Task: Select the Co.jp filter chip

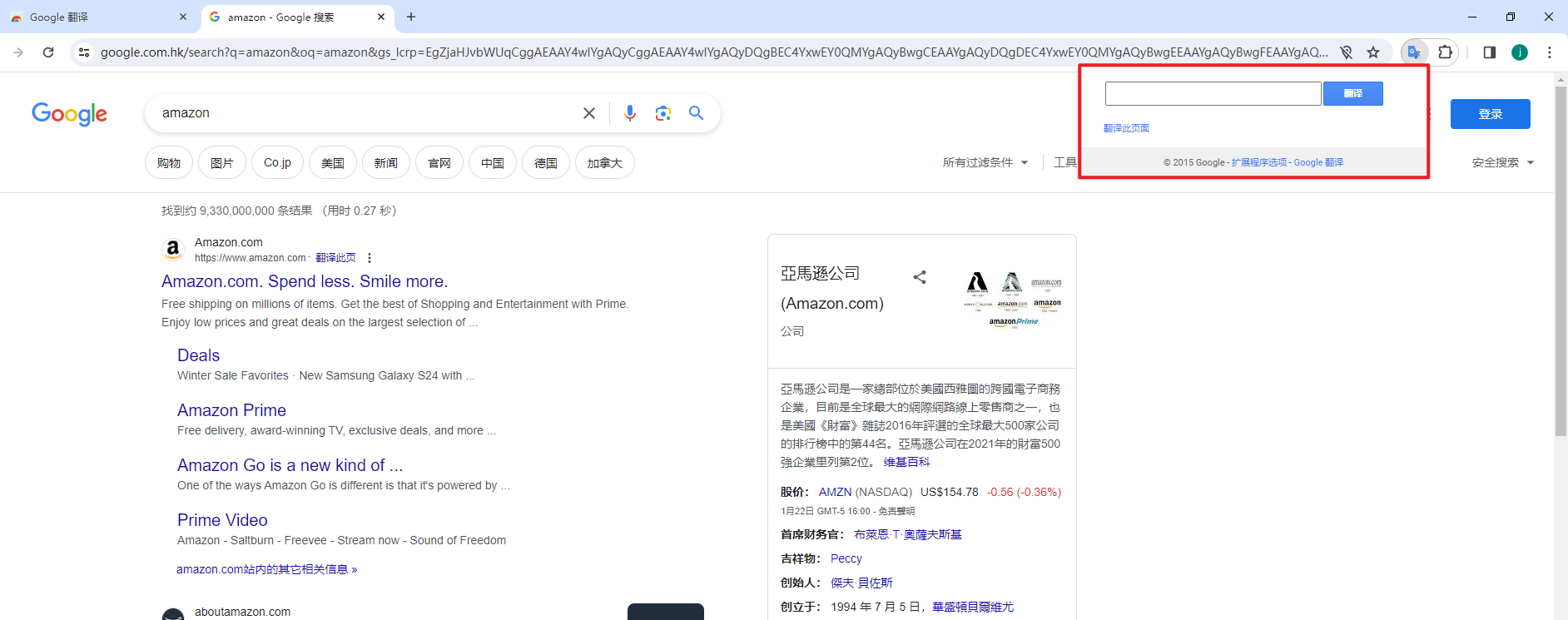Action: pos(277,162)
